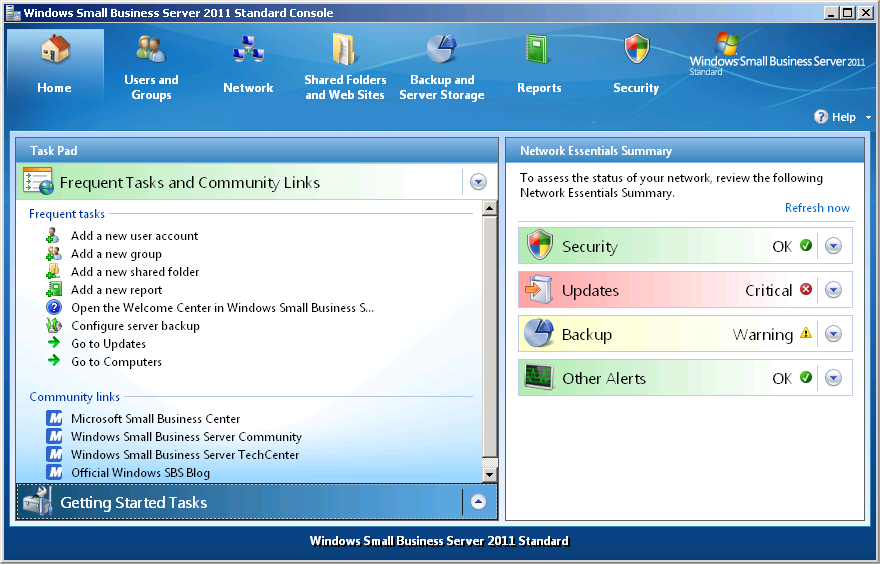The image size is (880, 564).
Task: Open the Users and Groups icon
Action: tap(151, 49)
